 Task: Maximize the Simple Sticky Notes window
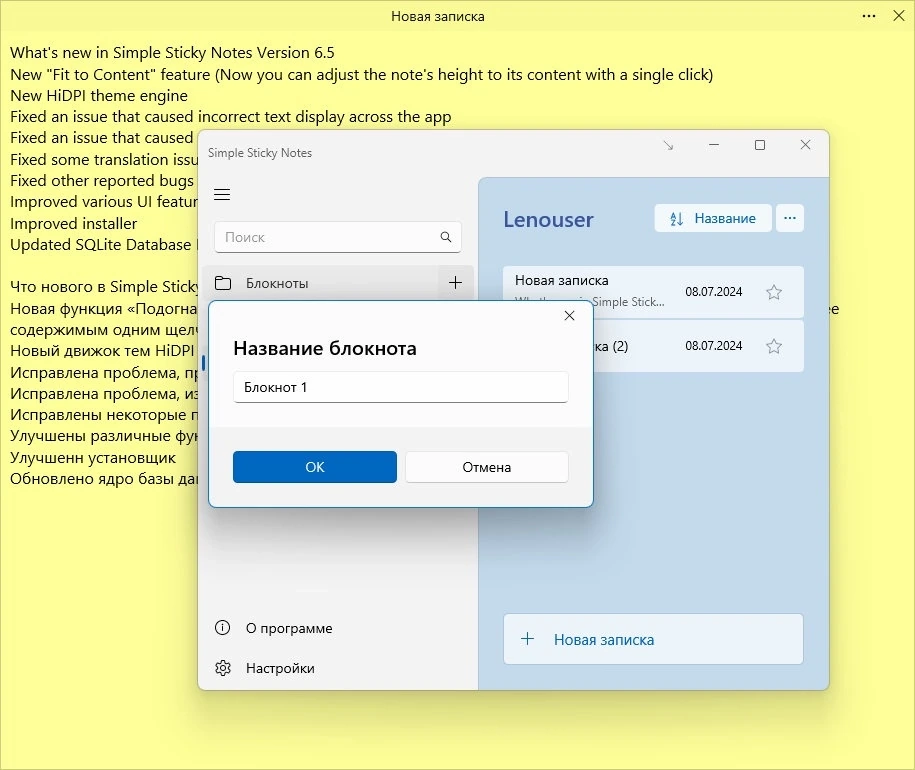click(x=760, y=145)
